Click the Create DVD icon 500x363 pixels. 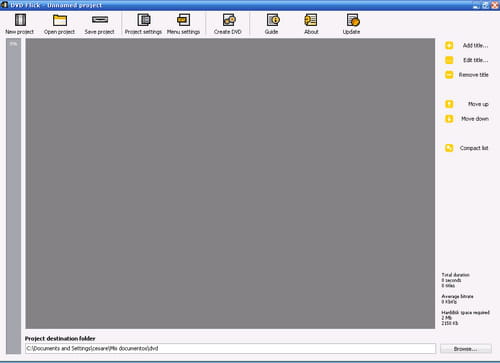229,20
